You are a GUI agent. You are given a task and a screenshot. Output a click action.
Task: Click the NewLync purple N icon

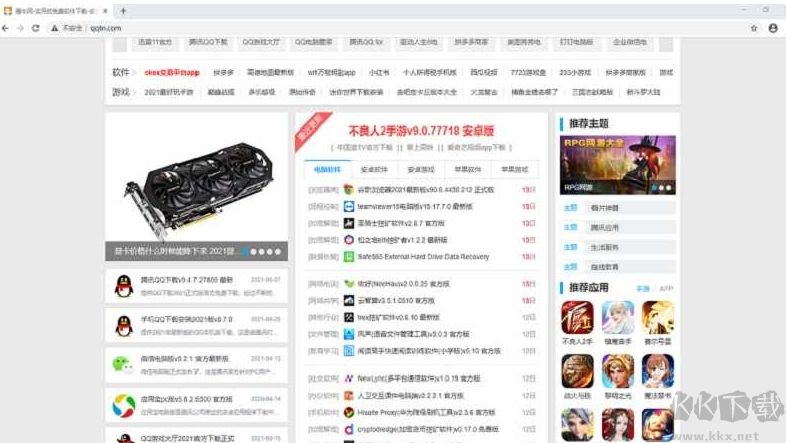click(348, 378)
